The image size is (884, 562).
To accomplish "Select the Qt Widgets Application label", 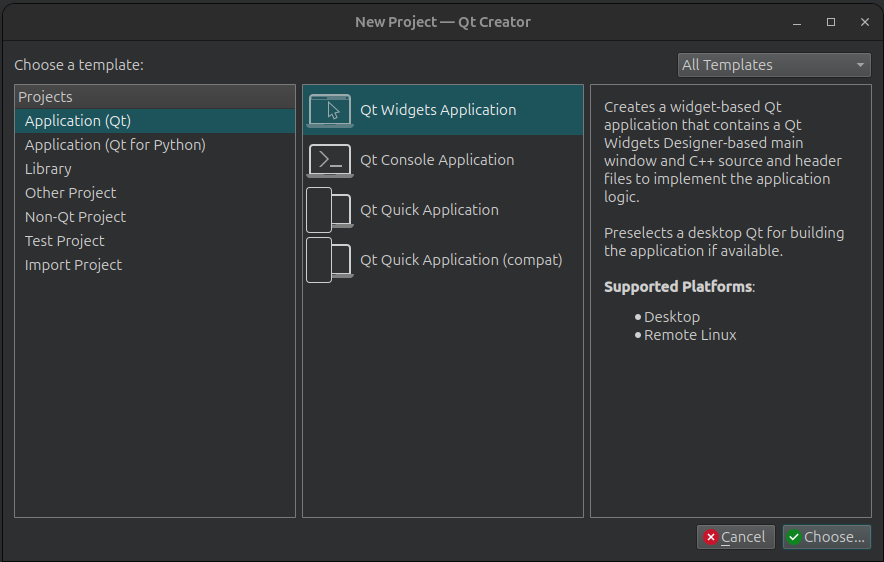I will pos(438,110).
